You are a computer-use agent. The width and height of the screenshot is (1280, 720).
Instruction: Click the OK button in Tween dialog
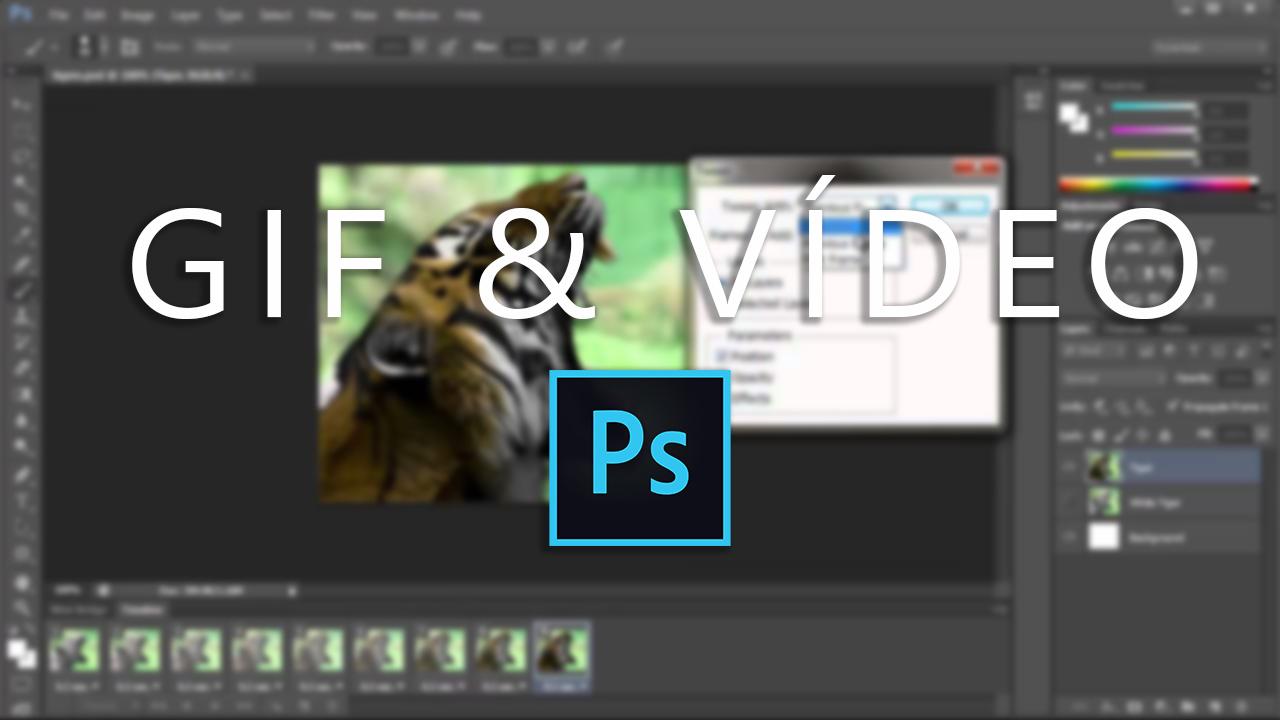point(948,203)
